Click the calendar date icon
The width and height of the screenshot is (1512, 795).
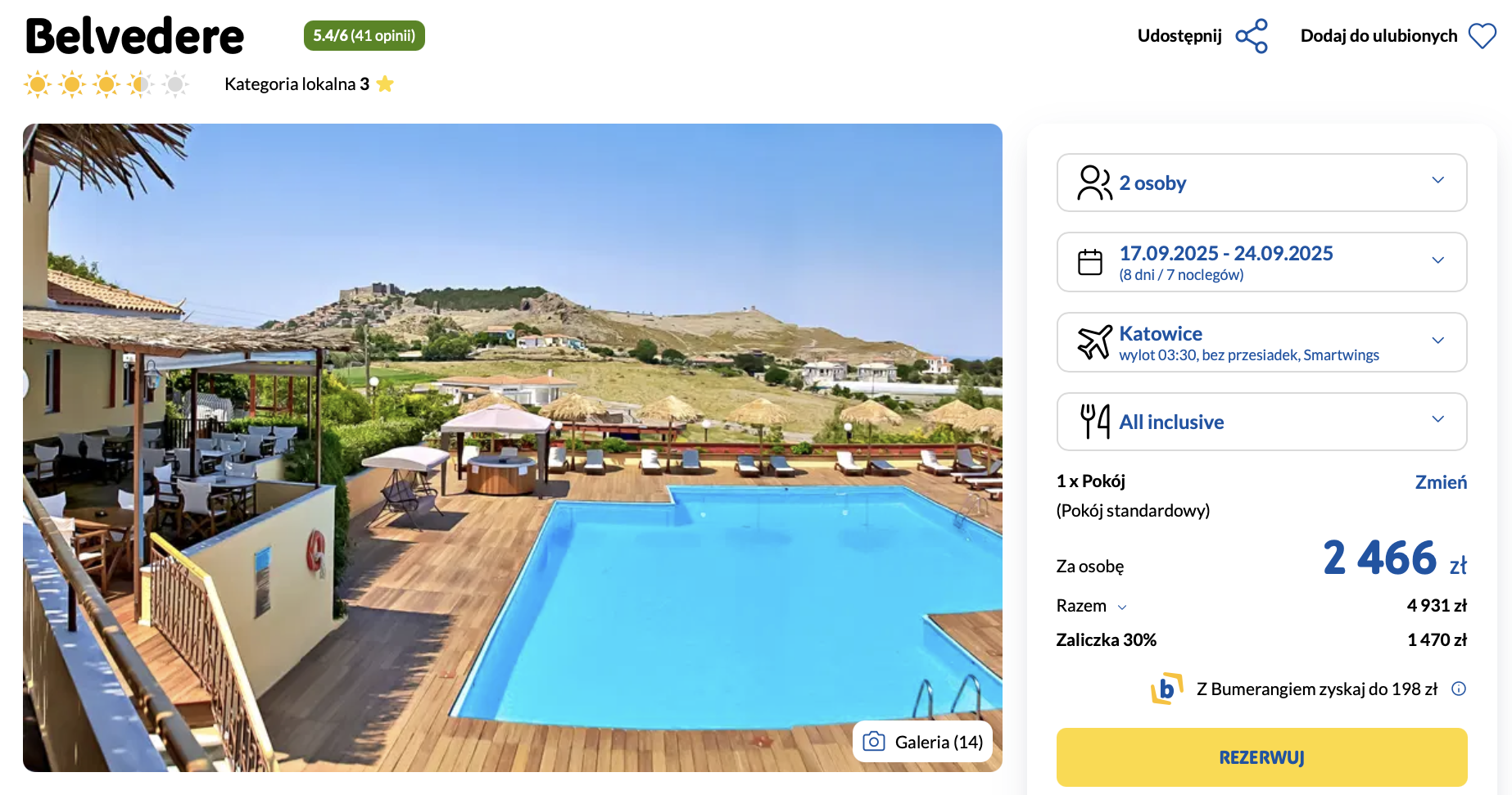[1090, 262]
